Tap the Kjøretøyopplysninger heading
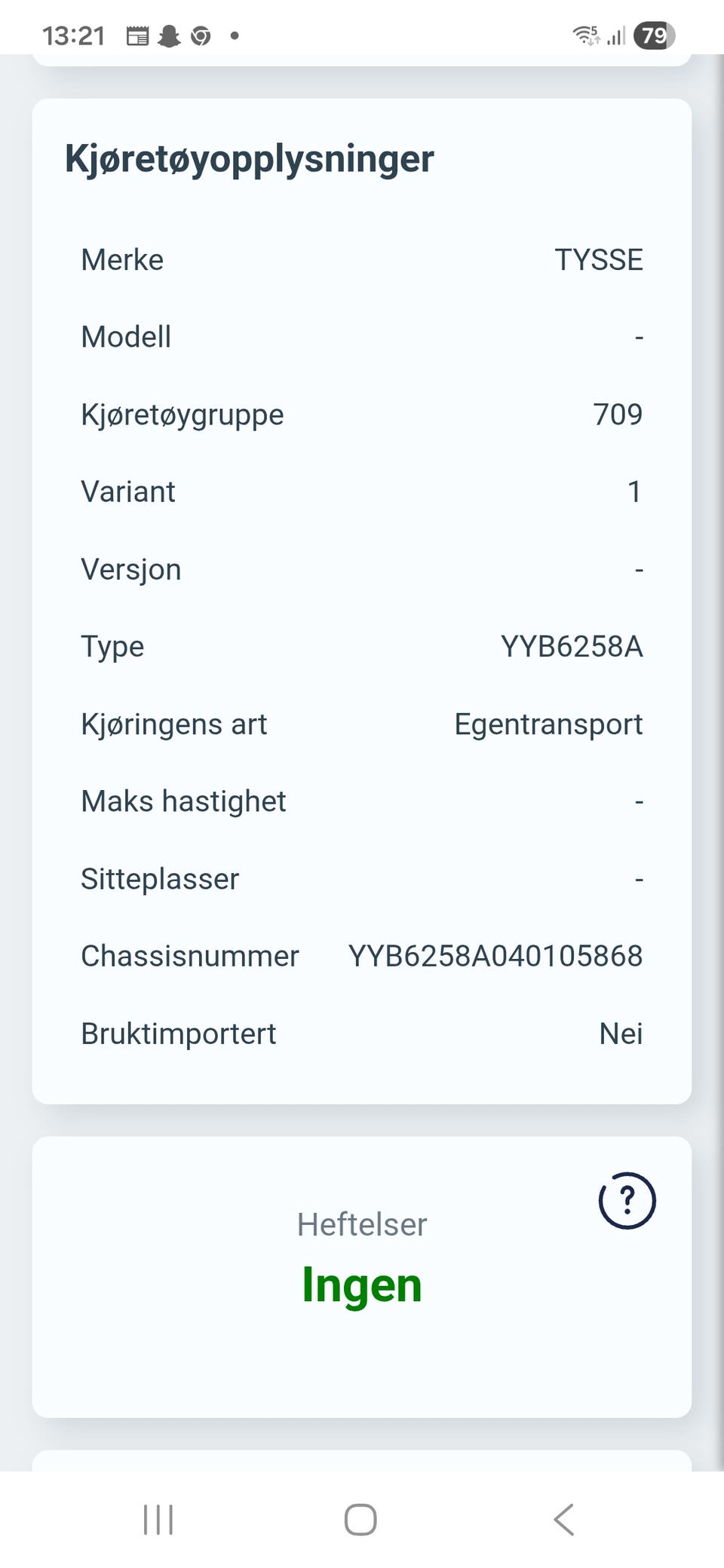 pyautogui.click(x=249, y=159)
